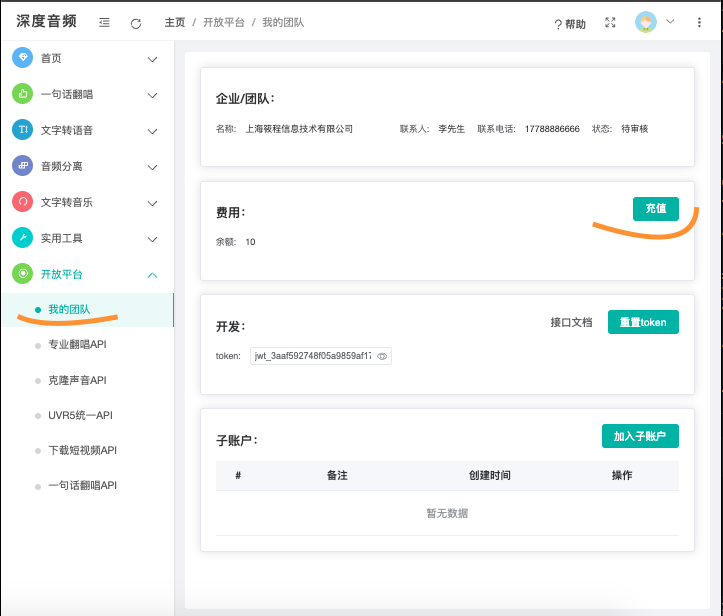Click the 加入子账户 button

click(640, 436)
